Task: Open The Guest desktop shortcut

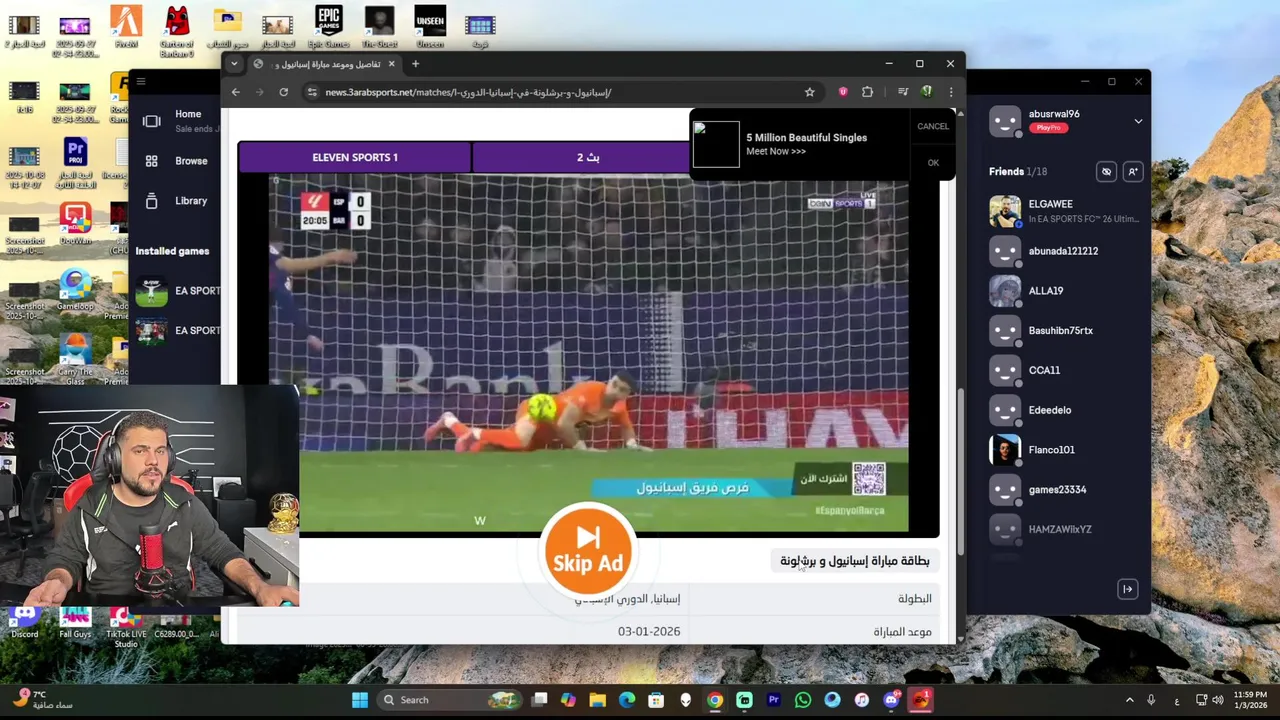Action: [379, 27]
